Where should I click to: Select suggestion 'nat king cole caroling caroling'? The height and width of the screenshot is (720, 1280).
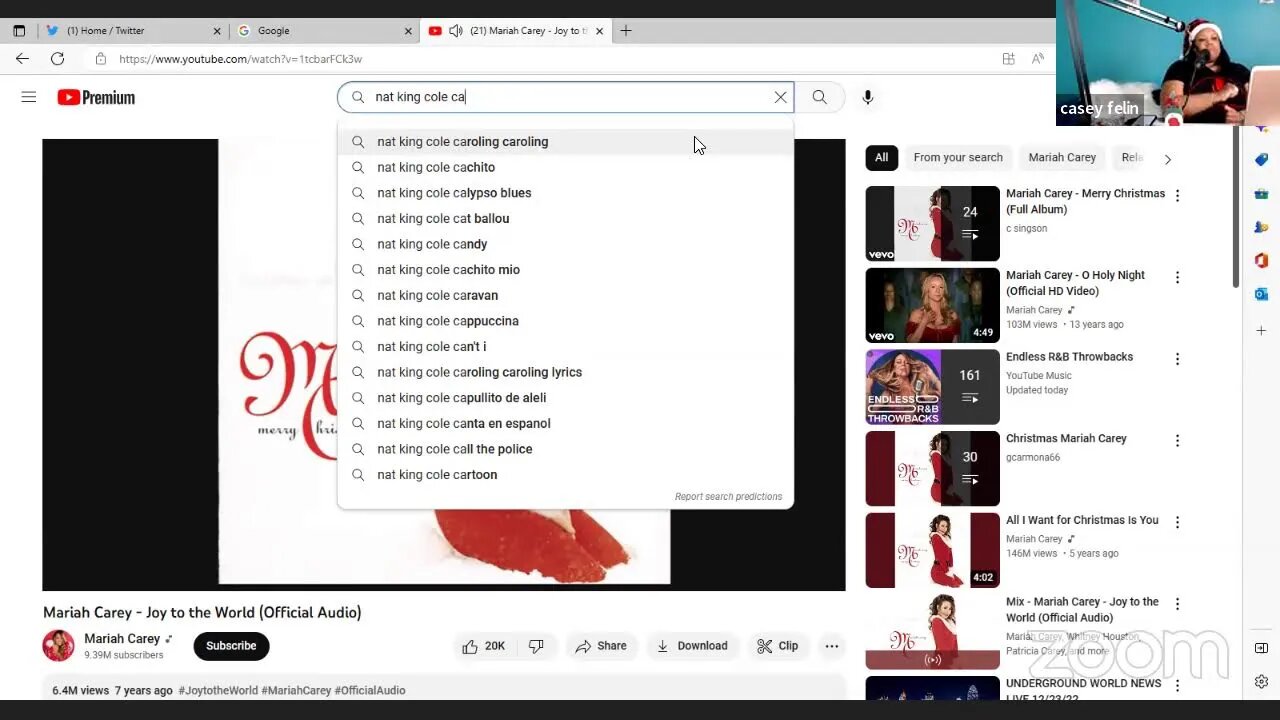[565, 142]
